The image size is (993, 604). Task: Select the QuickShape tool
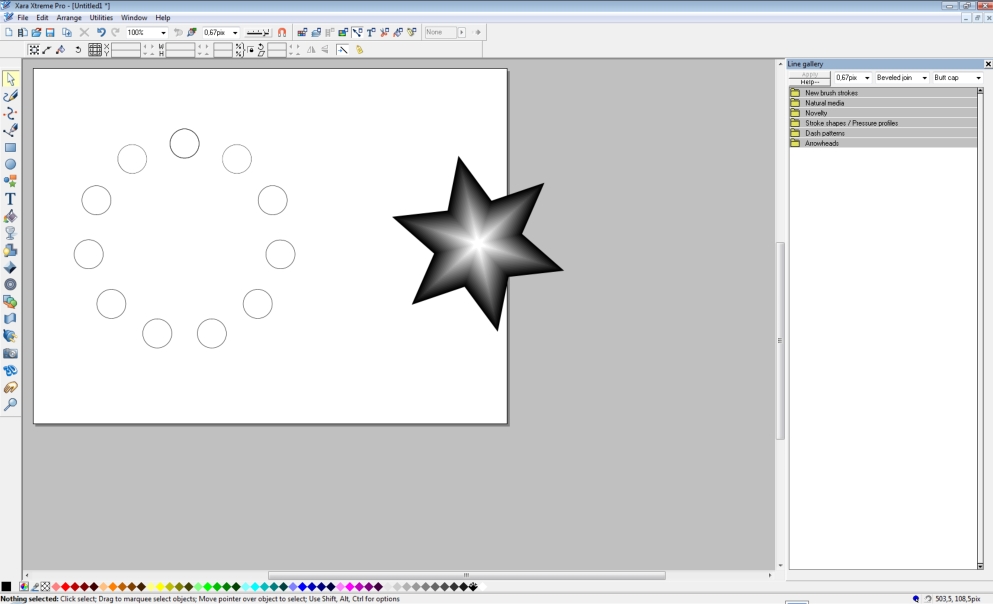[x=10, y=181]
